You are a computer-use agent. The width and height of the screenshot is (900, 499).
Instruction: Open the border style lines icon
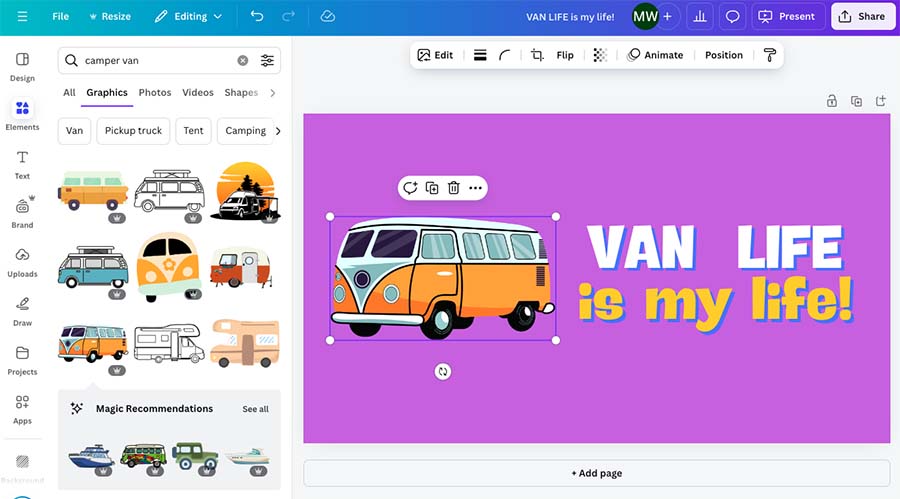point(480,55)
